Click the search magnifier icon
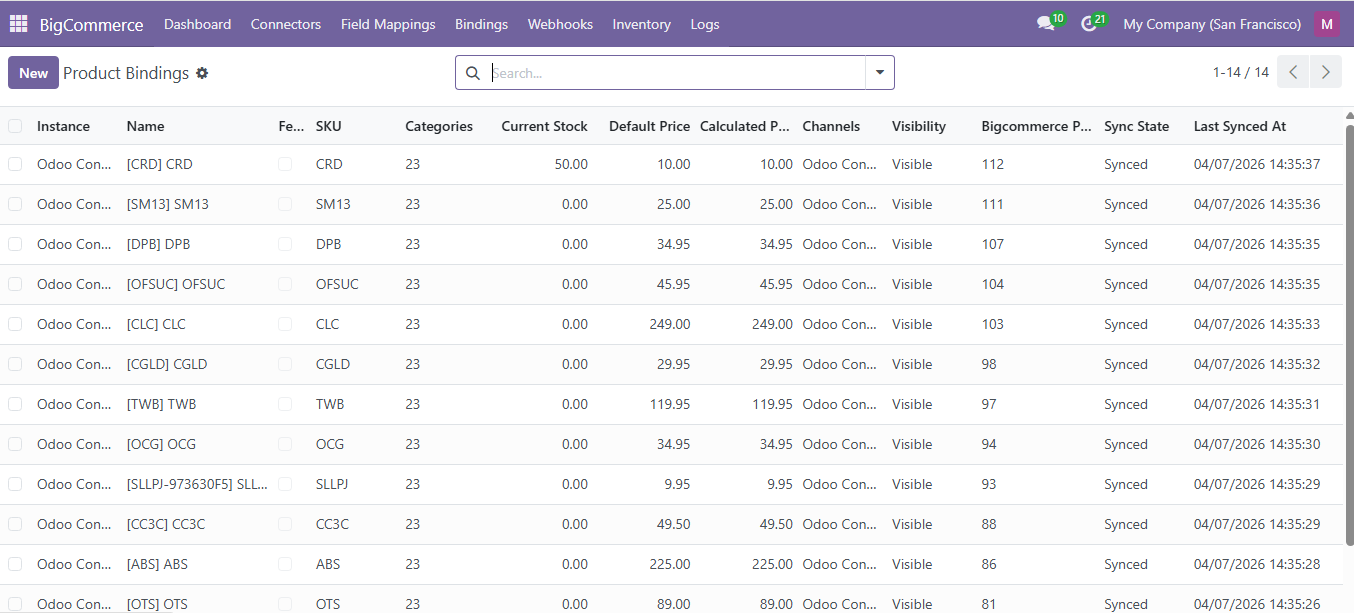 (x=472, y=72)
